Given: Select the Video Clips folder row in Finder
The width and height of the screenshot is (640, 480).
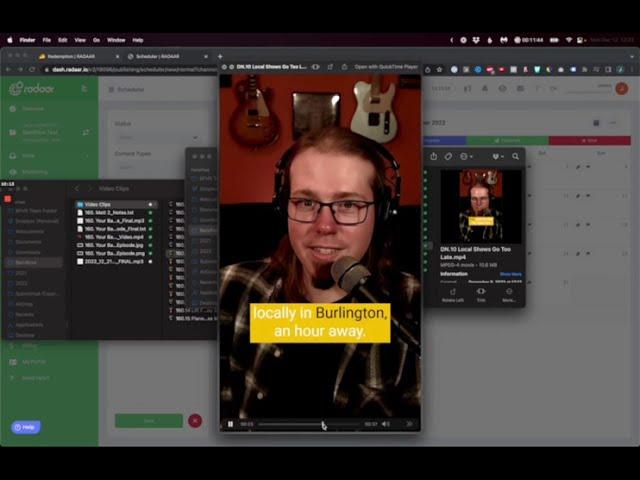Looking at the screenshot, I should point(116,204).
